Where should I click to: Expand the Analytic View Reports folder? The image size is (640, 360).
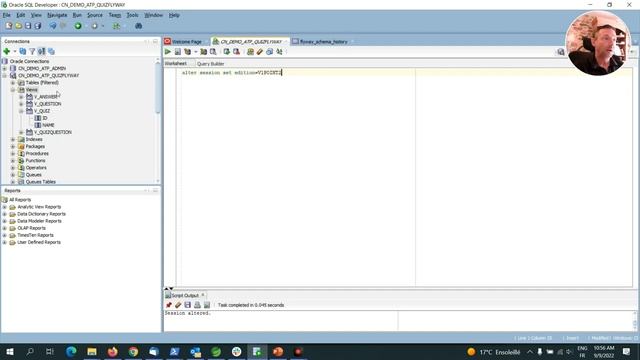click(5, 207)
